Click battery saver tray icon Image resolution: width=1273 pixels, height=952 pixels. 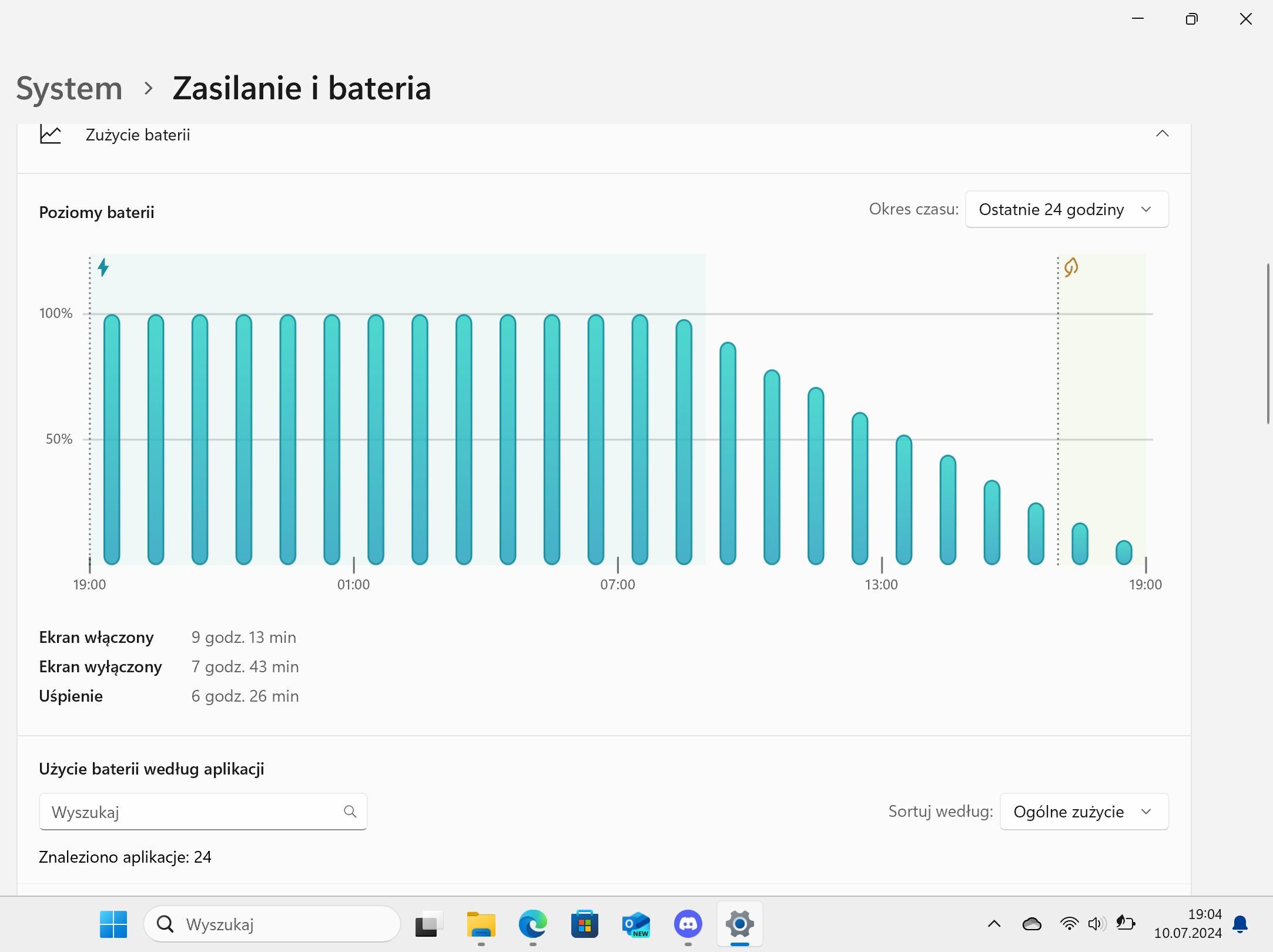click(x=1125, y=923)
